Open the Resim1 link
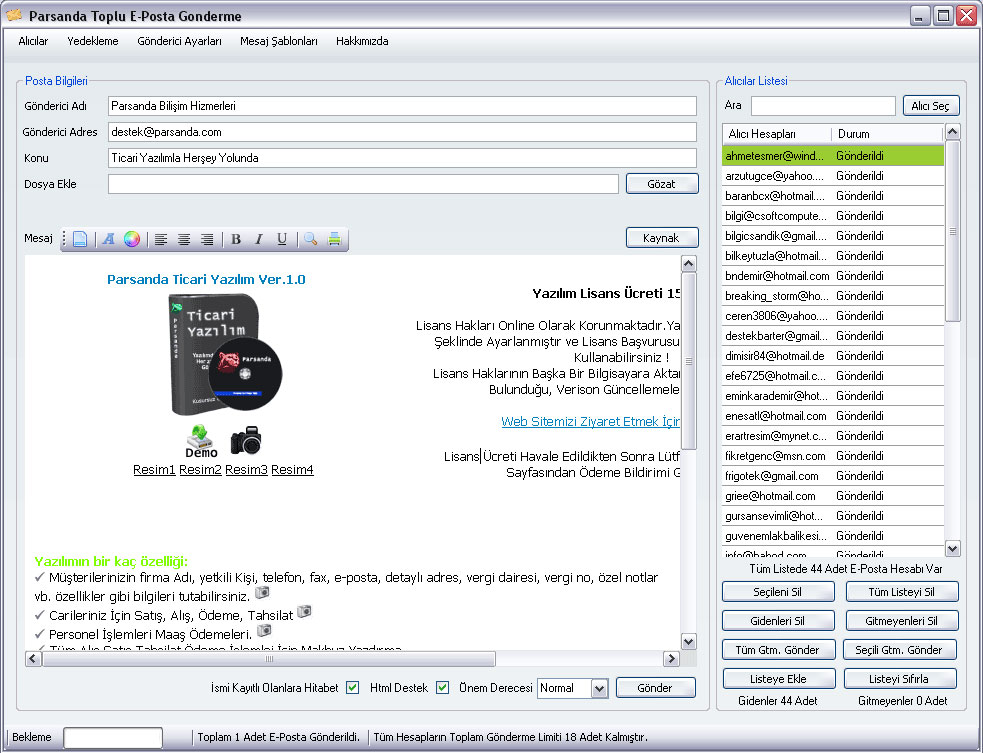Viewport: 983px width, 753px height. (154, 470)
